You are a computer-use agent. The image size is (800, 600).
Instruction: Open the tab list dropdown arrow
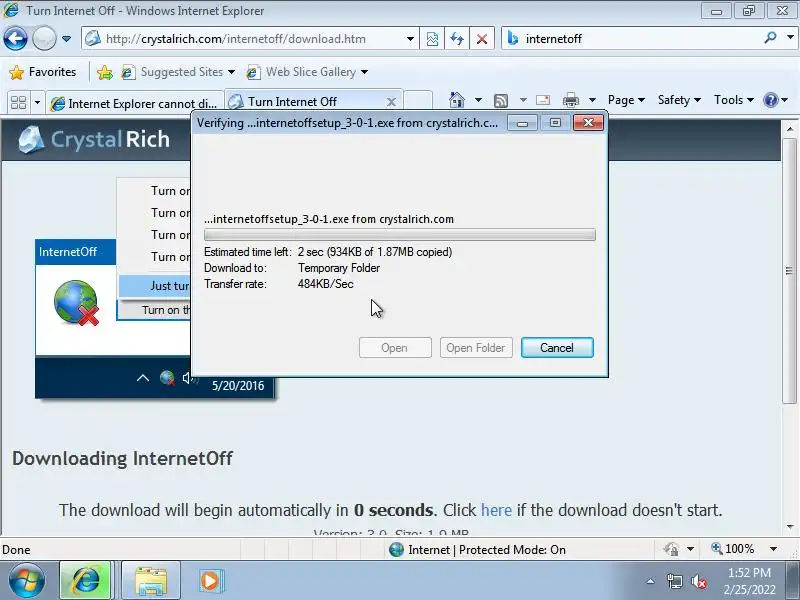tap(37, 103)
